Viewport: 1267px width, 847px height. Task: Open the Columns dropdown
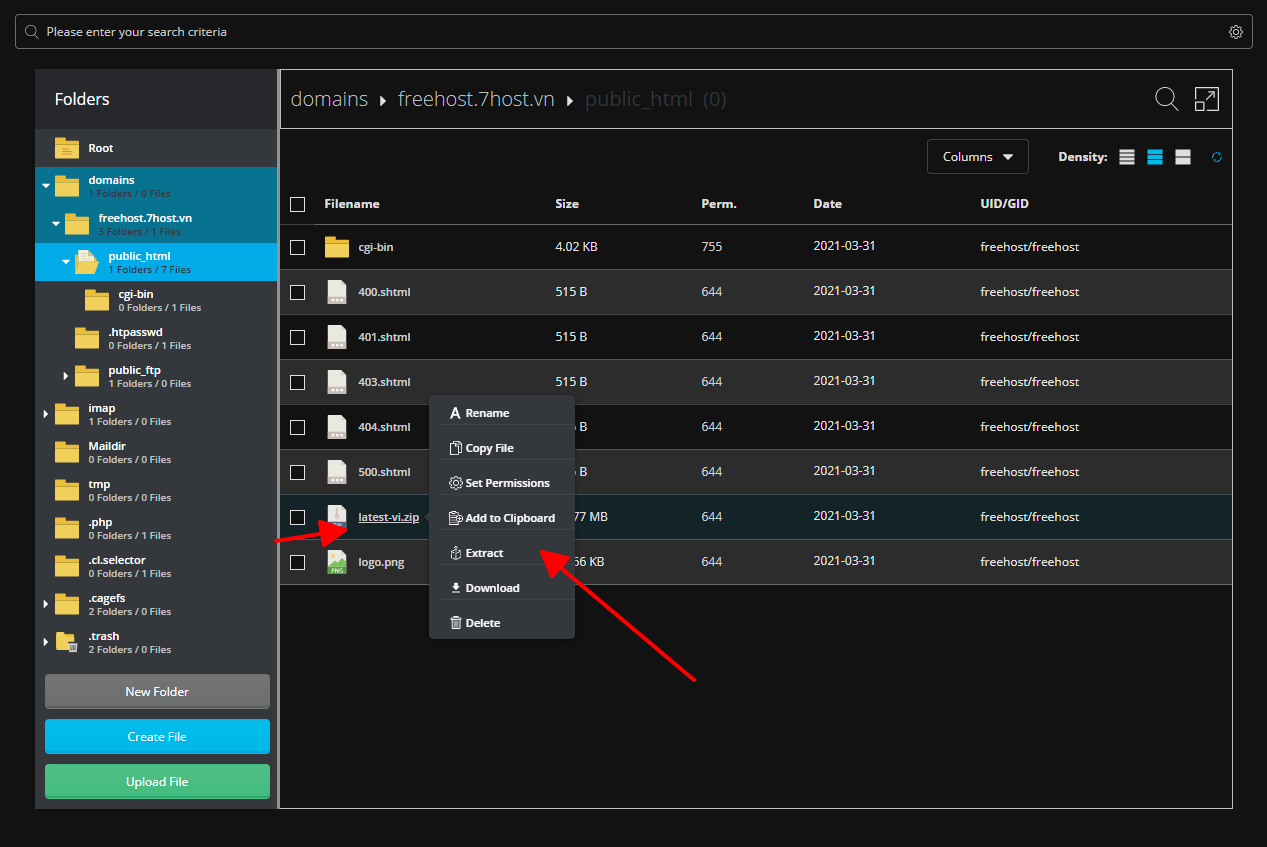point(977,157)
